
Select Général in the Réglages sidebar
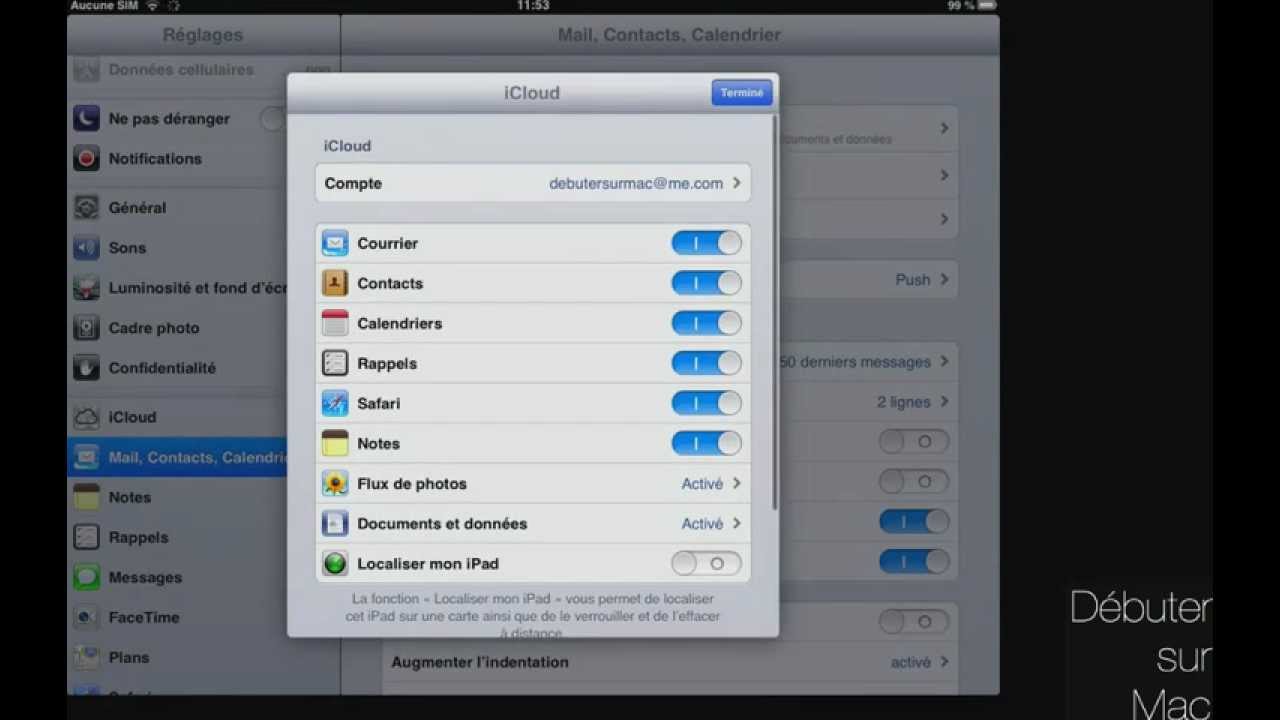click(x=177, y=207)
